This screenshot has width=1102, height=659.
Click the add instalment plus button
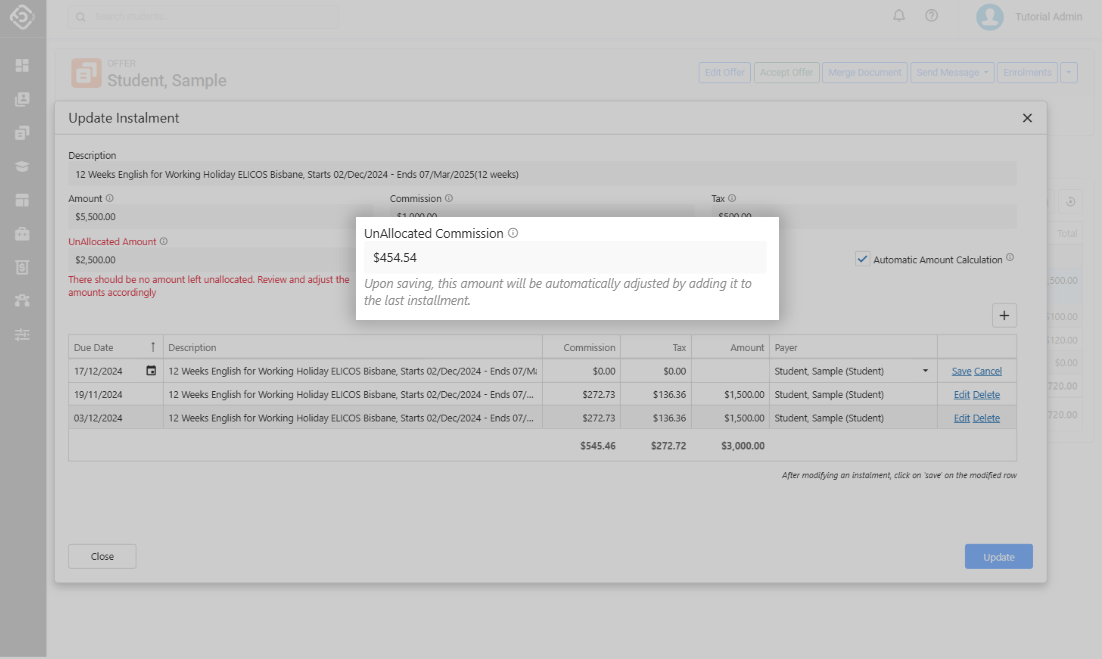click(x=1004, y=315)
